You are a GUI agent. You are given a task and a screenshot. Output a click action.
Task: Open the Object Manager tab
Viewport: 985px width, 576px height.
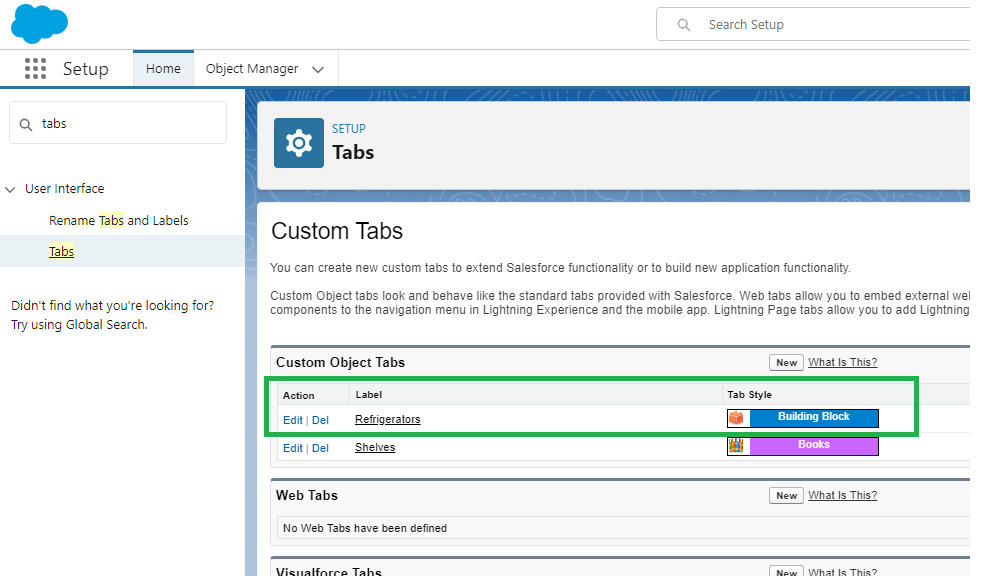[x=252, y=69]
